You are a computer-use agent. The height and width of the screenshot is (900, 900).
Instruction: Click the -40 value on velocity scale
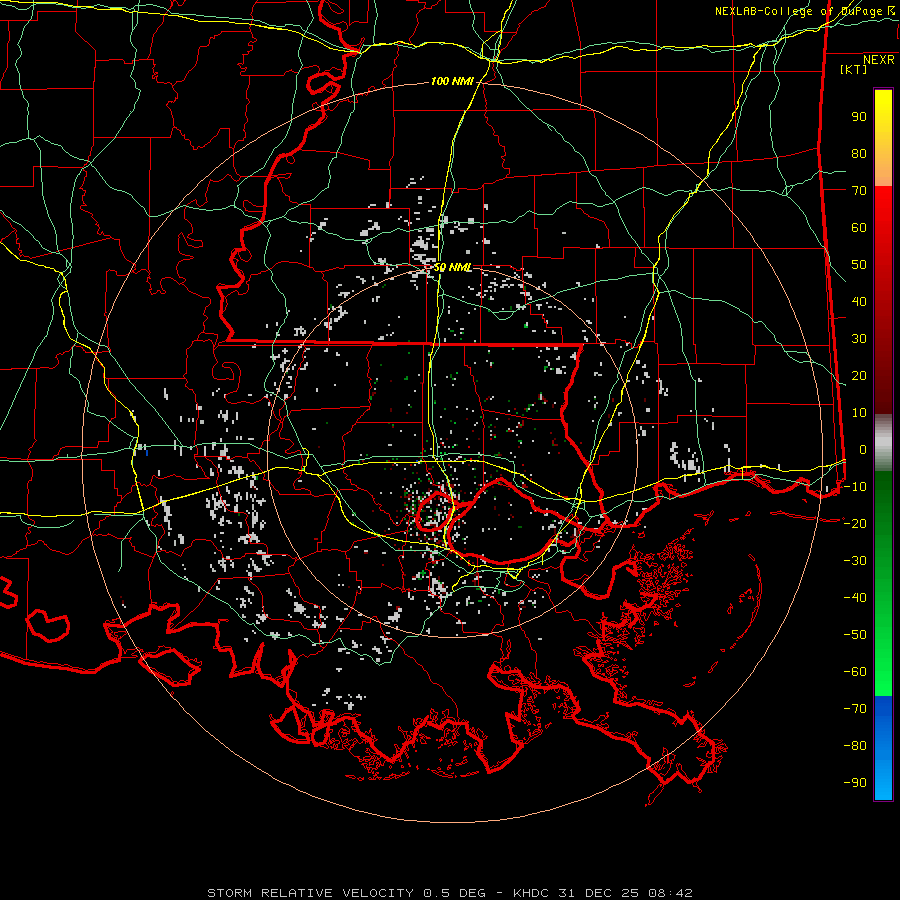(x=855, y=598)
